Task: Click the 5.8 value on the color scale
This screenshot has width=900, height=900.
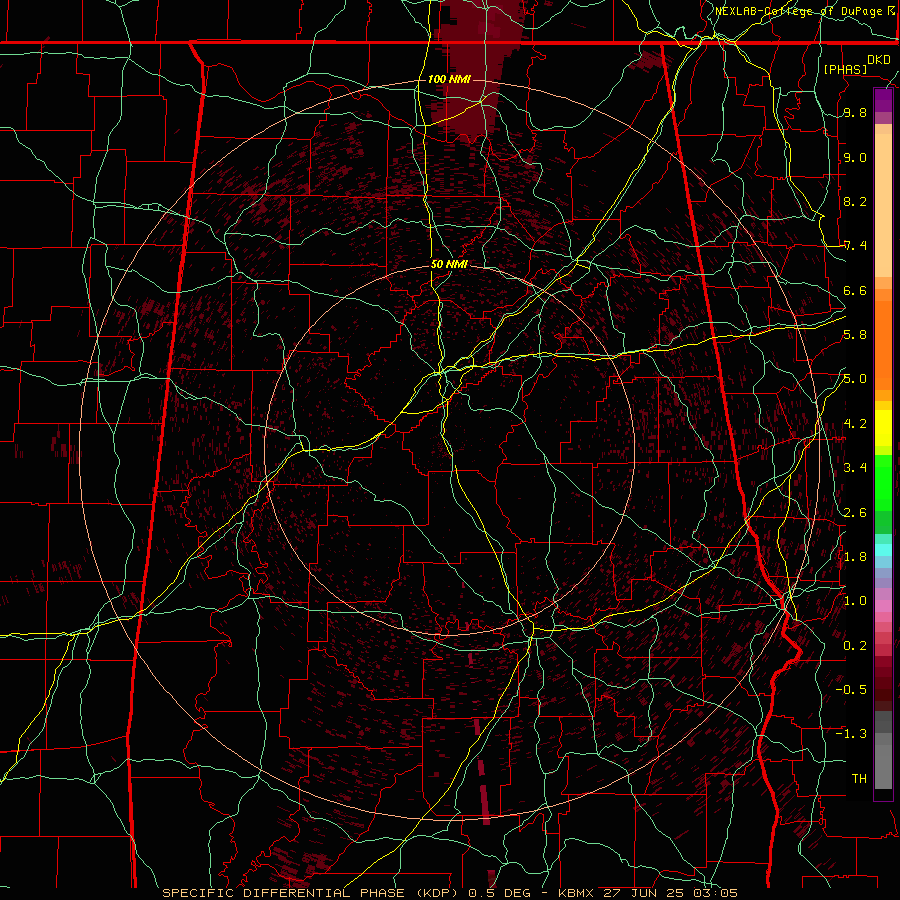Action: pos(855,335)
